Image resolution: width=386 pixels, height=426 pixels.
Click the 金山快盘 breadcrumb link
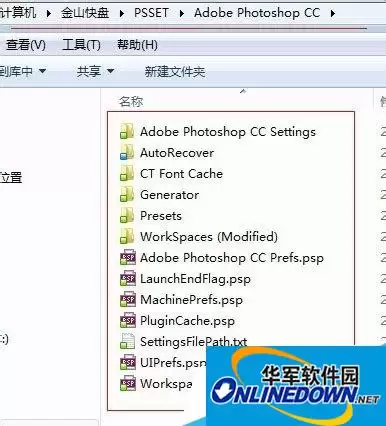[85, 13]
